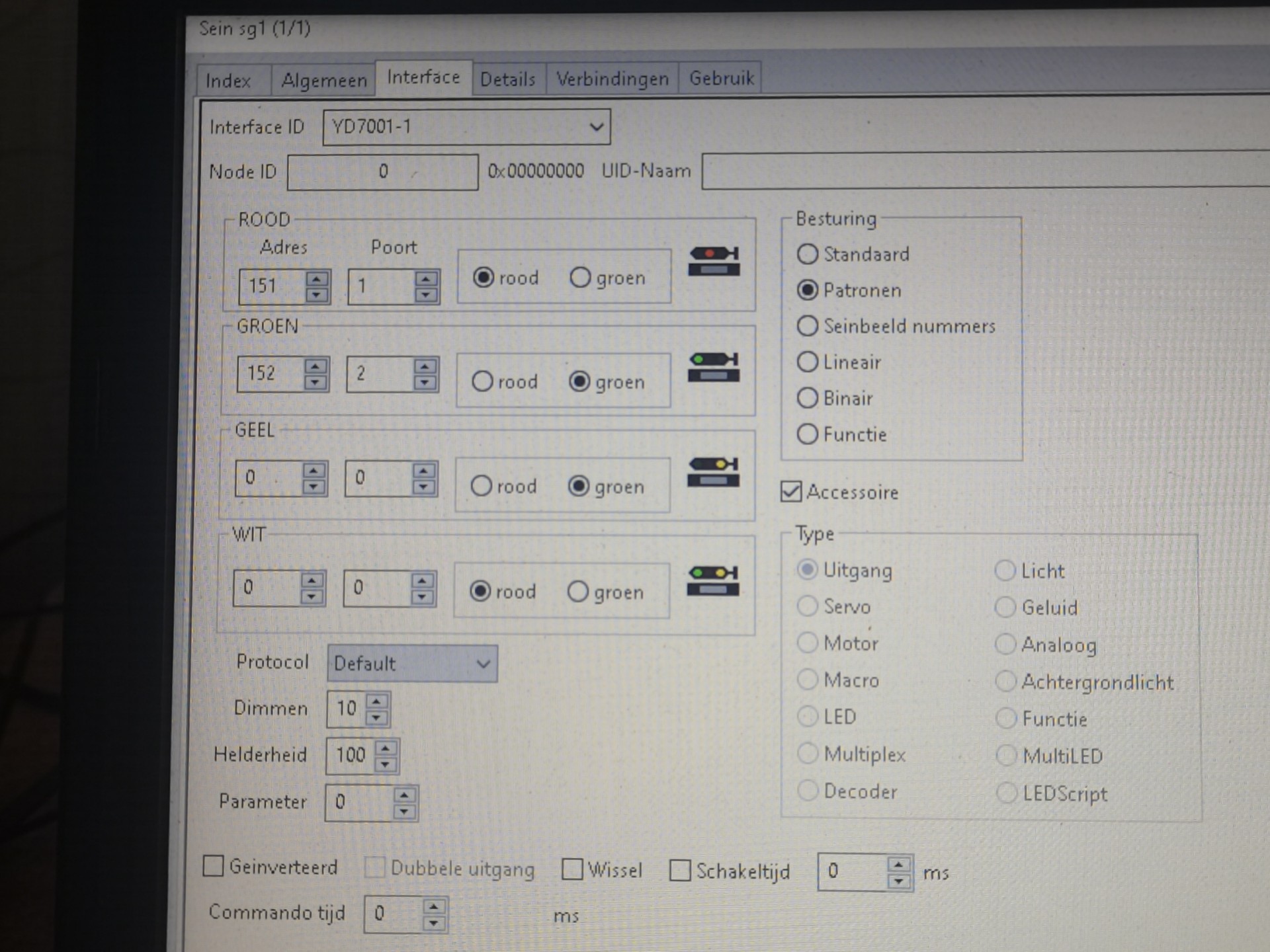Open the Verbindingen tab

(x=612, y=79)
